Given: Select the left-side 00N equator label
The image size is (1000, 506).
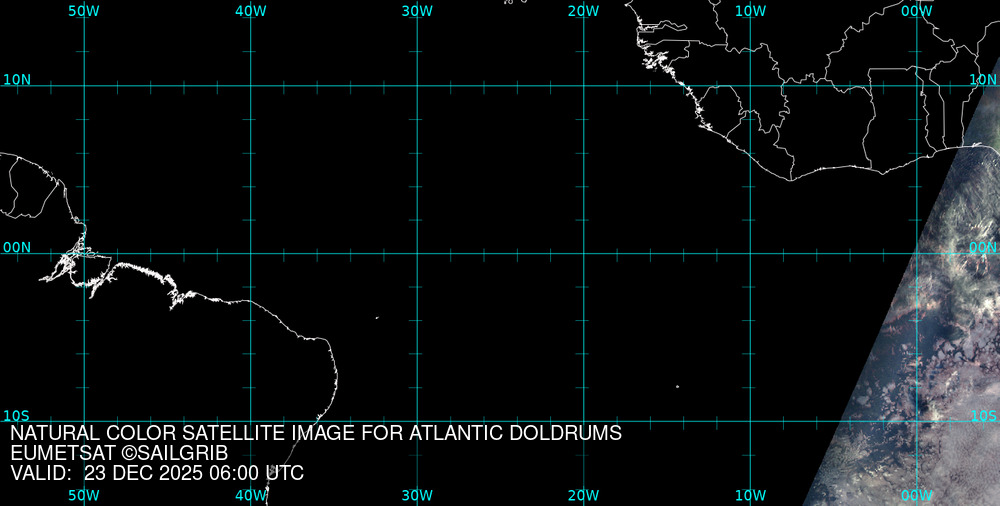Looking at the screenshot, I should [x=16, y=247].
